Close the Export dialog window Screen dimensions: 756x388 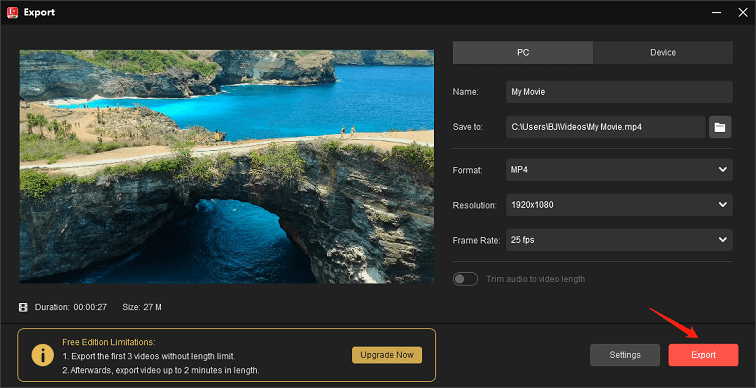point(742,13)
